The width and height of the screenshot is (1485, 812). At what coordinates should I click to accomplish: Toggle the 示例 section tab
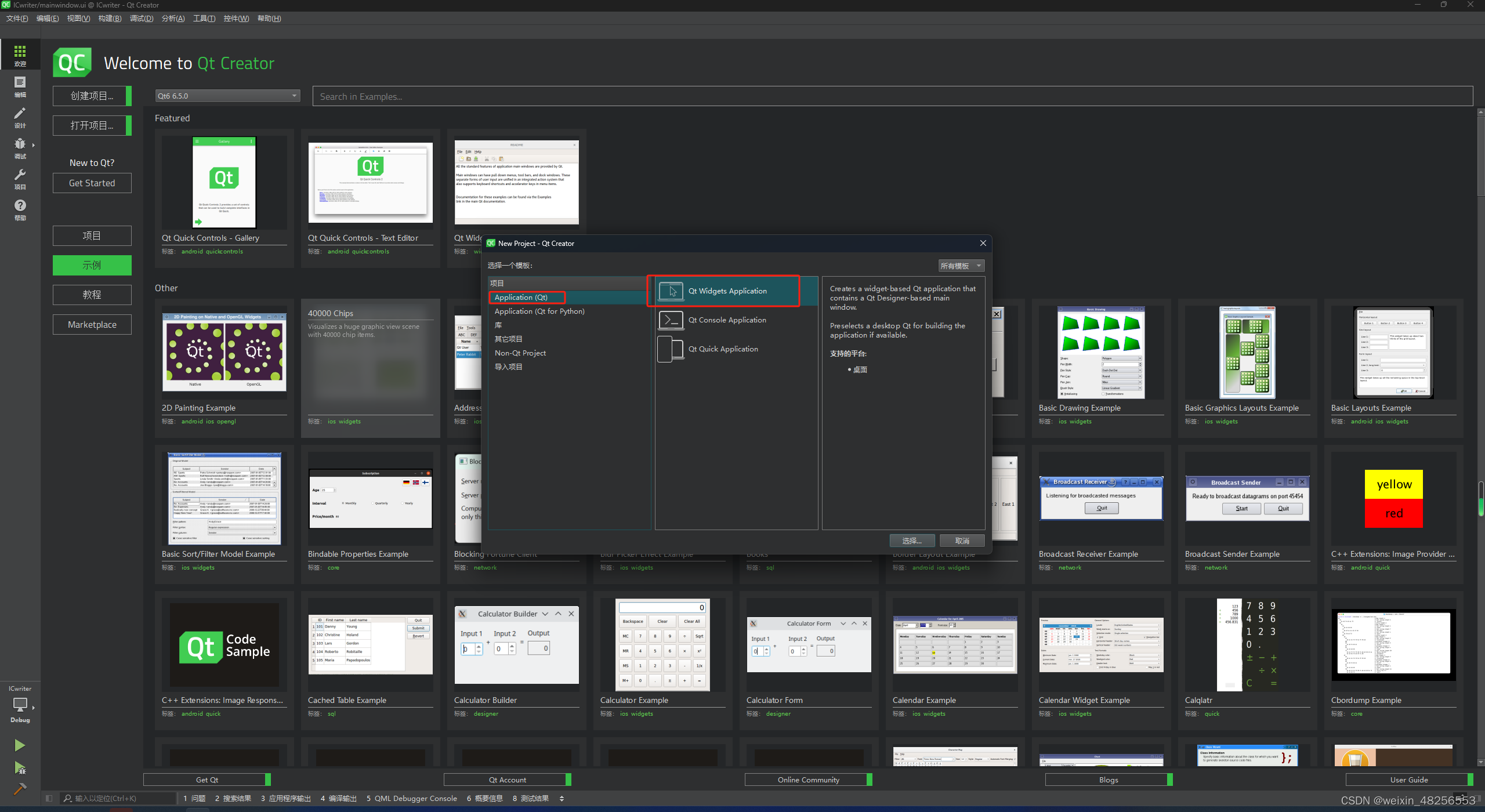coord(91,264)
